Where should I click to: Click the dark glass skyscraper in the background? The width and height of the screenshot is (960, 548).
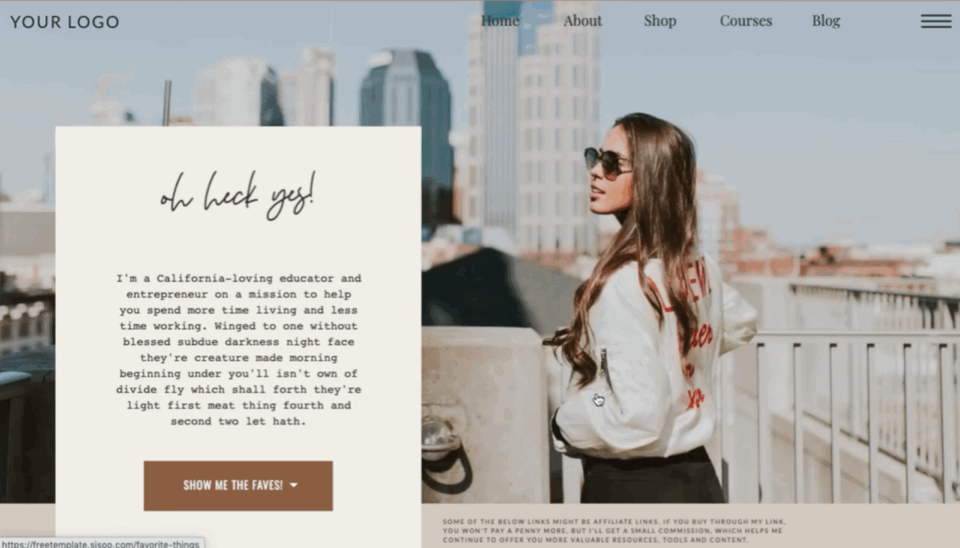pyautogui.click(x=407, y=116)
